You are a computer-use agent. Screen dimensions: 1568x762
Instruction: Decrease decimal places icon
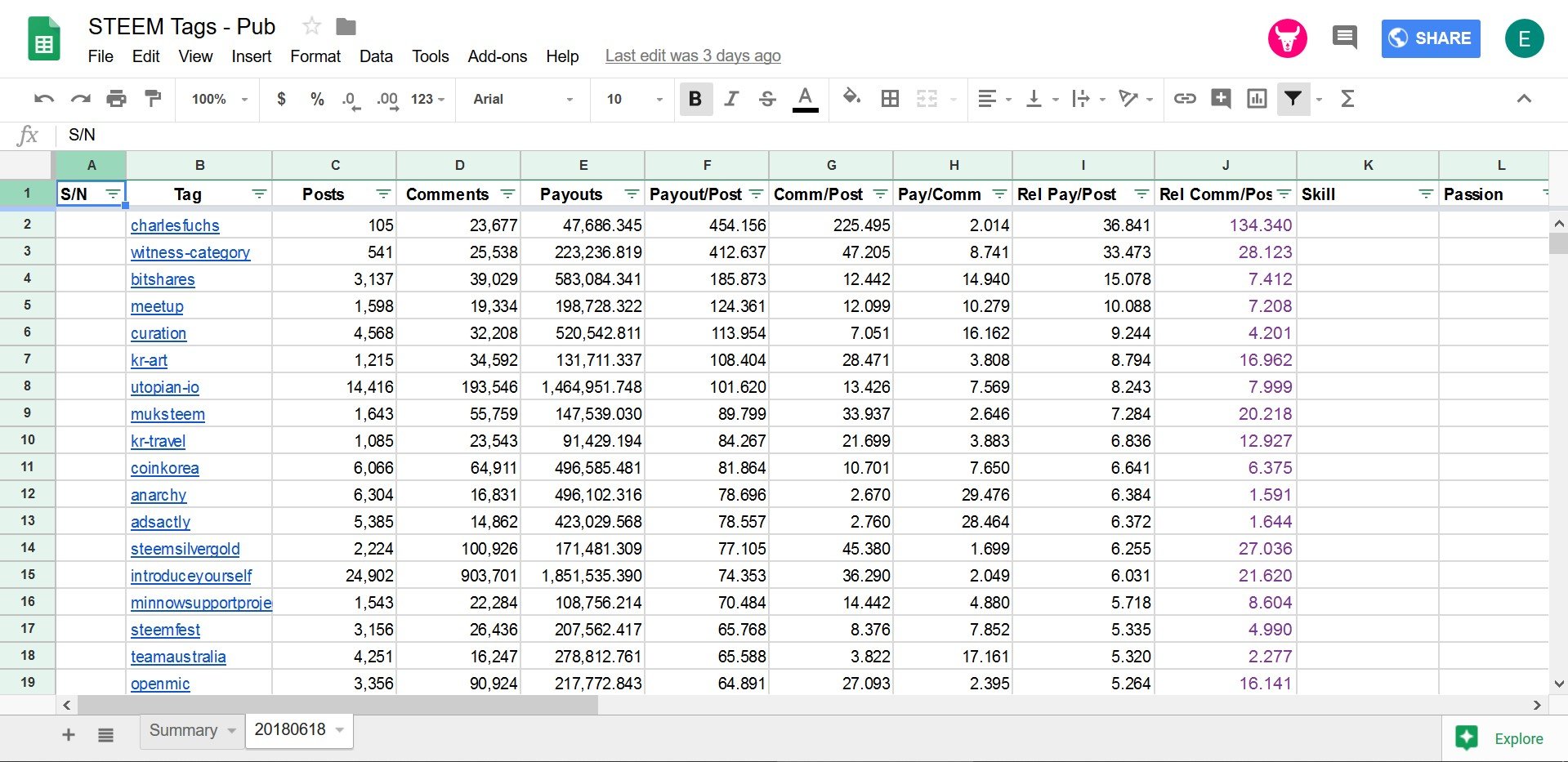[x=351, y=100]
